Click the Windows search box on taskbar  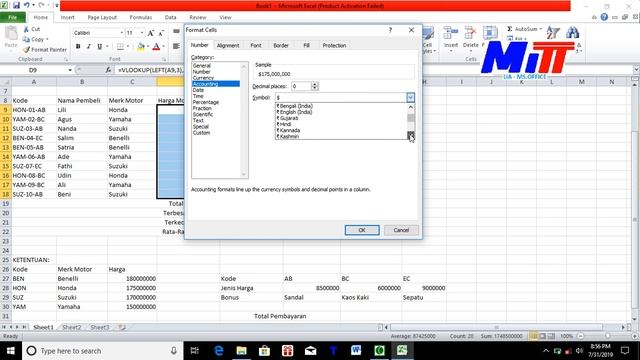coord(102,351)
